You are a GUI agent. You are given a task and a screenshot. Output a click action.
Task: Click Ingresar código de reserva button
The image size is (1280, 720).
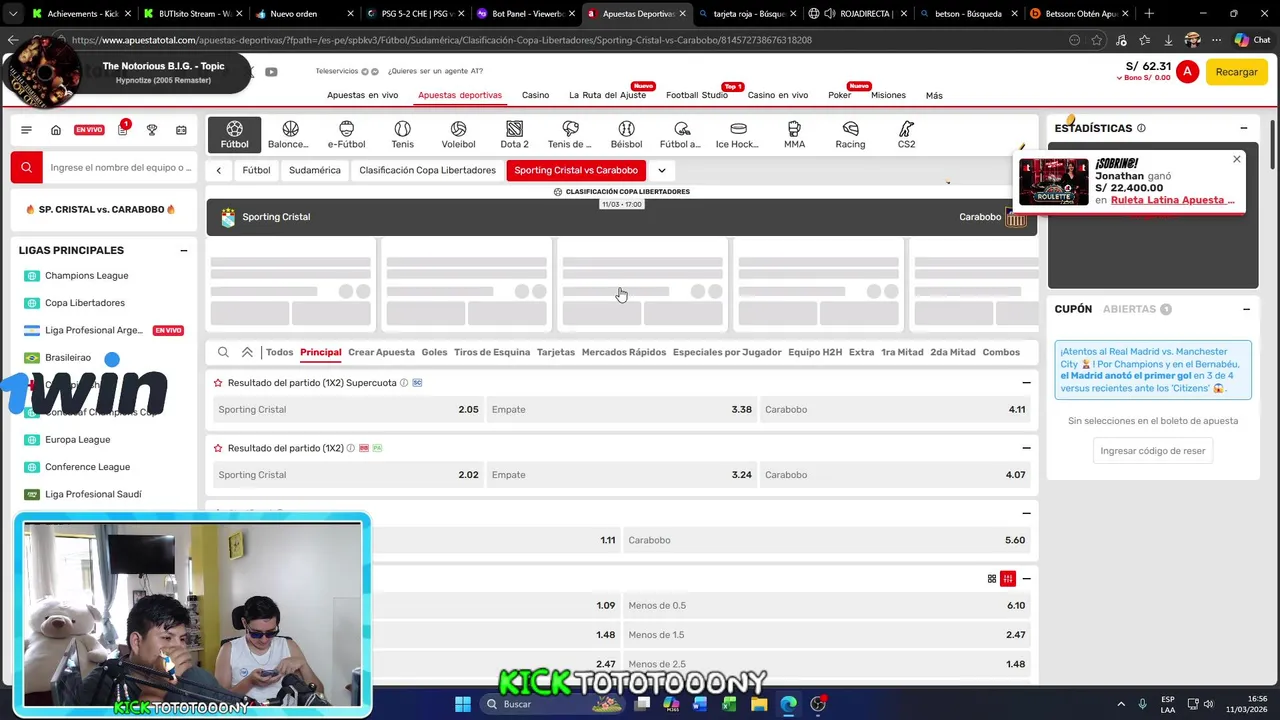click(1153, 451)
